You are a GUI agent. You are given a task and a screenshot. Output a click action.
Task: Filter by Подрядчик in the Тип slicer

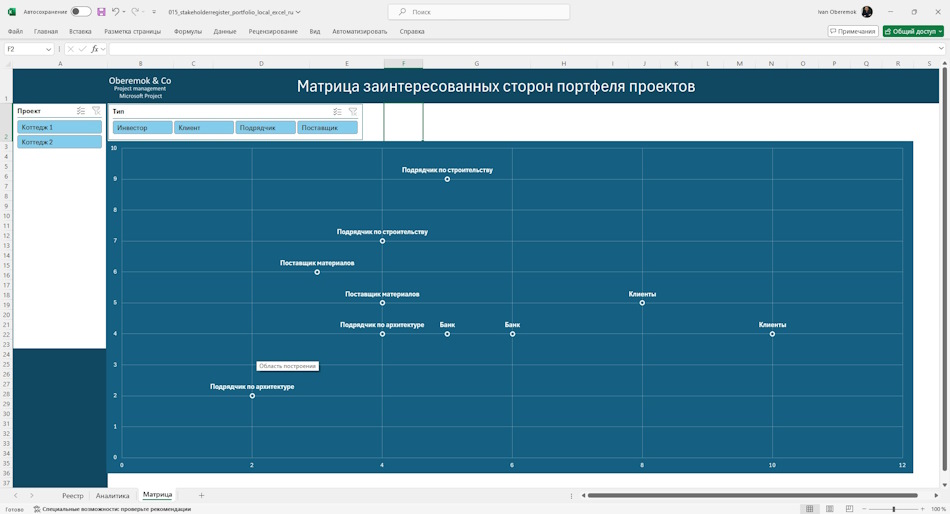tap(265, 128)
